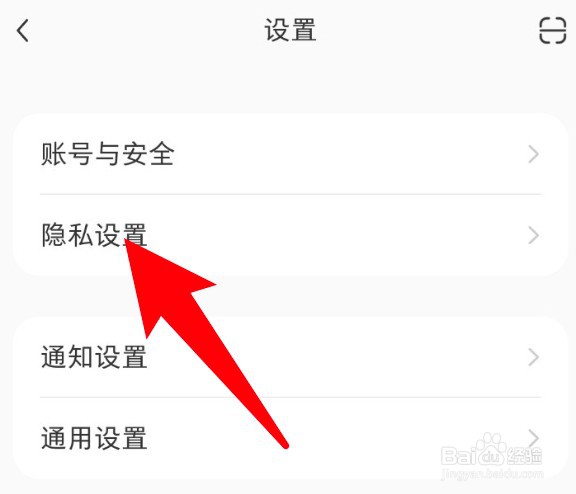The width and height of the screenshot is (576, 494).
Task: Expand chevron beside 隐私设置
Action: (533, 235)
